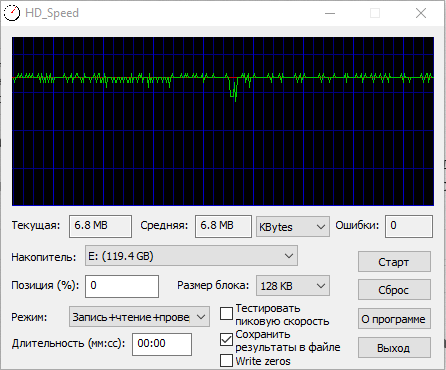Click the Выход exit button

(x=394, y=348)
